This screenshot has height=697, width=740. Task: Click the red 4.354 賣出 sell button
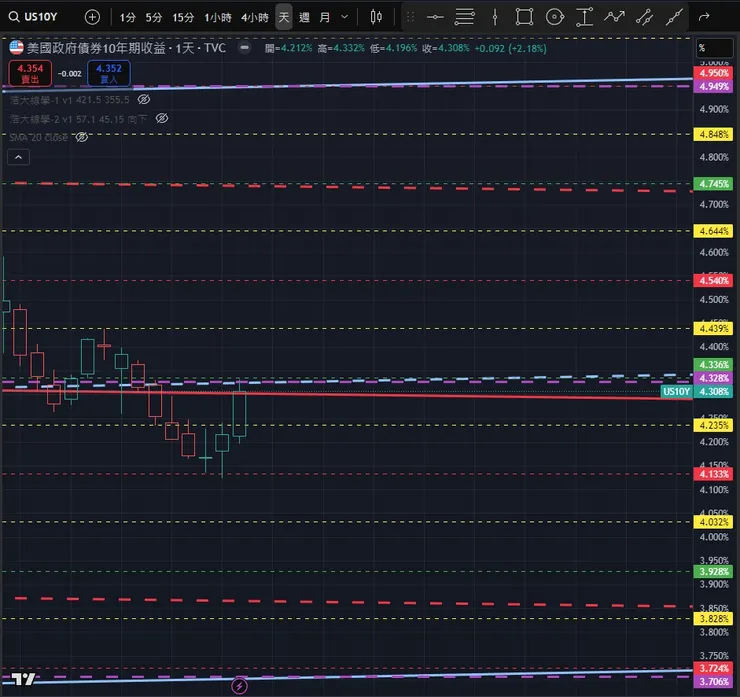pos(30,74)
